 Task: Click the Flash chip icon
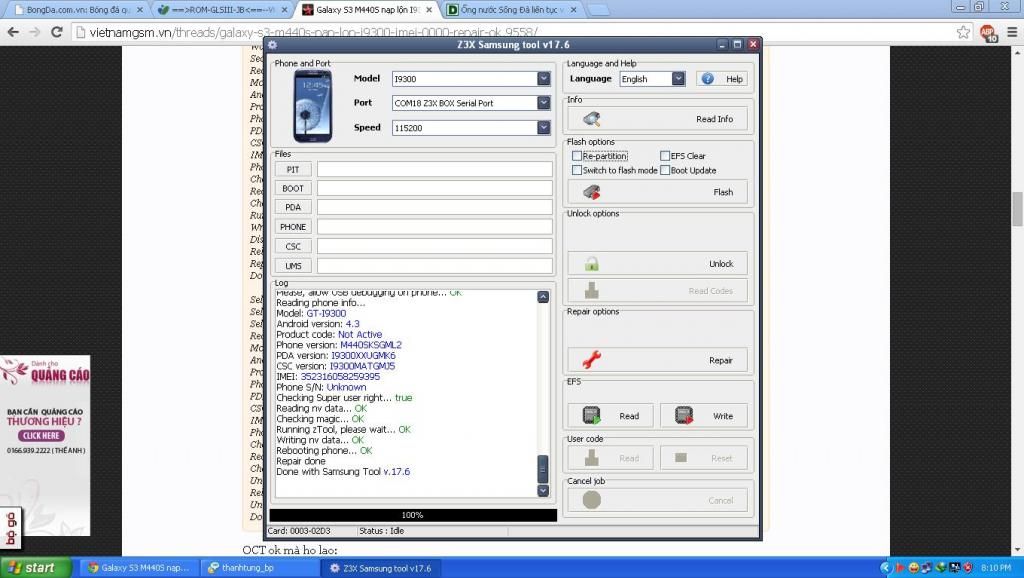click(592, 192)
